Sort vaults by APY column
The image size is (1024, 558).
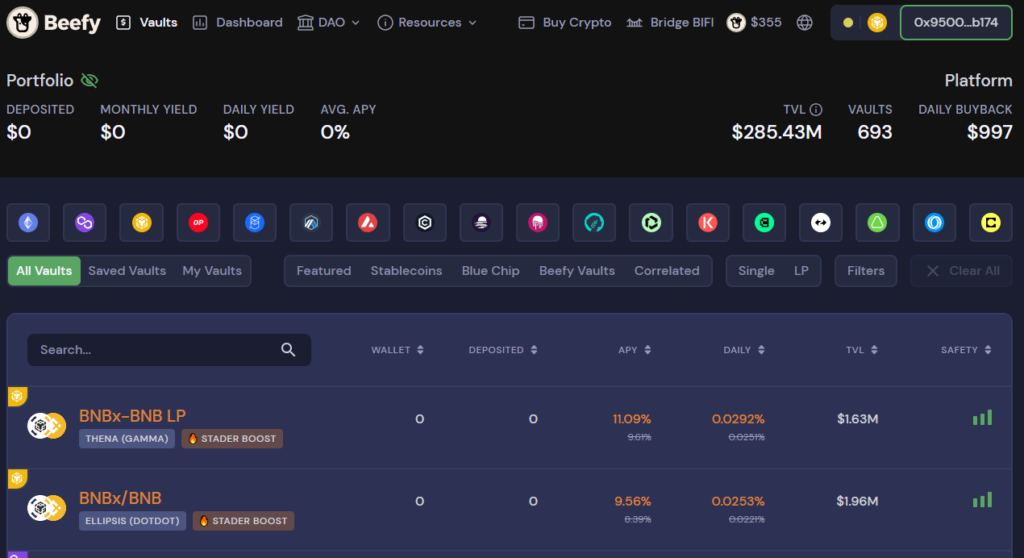click(x=635, y=350)
